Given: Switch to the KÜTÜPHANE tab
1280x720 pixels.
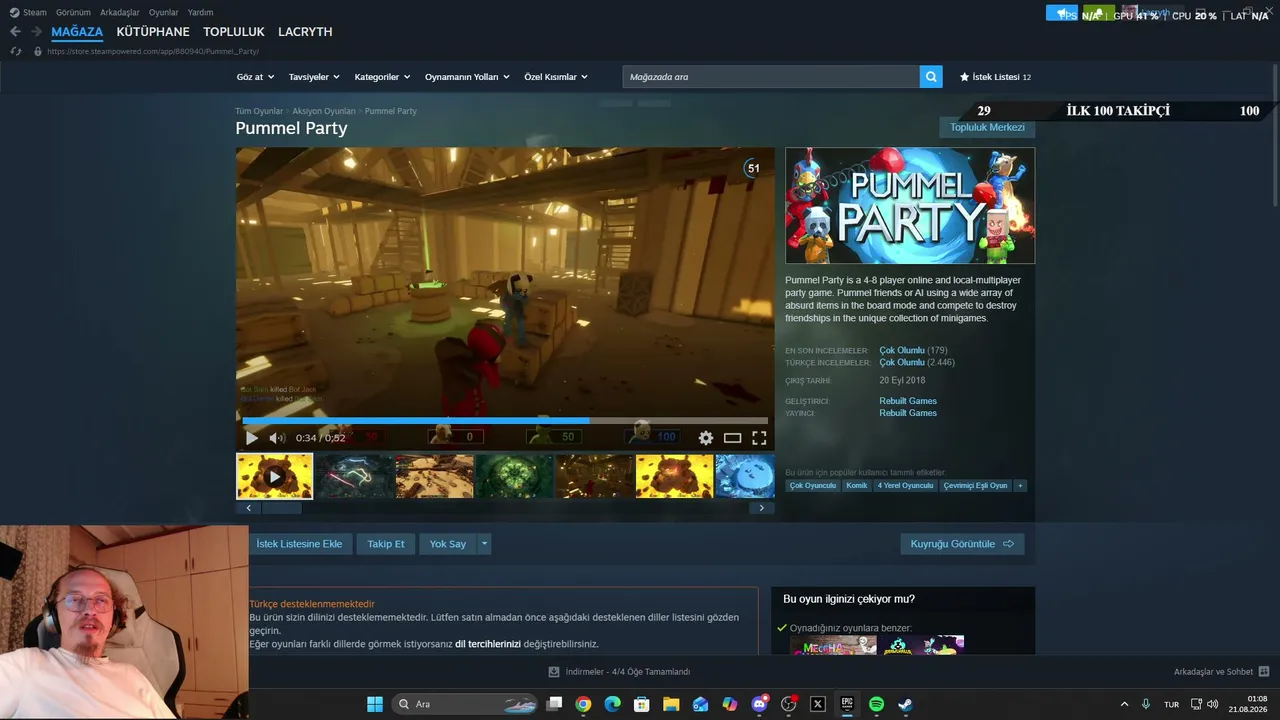Looking at the screenshot, I should 153,32.
